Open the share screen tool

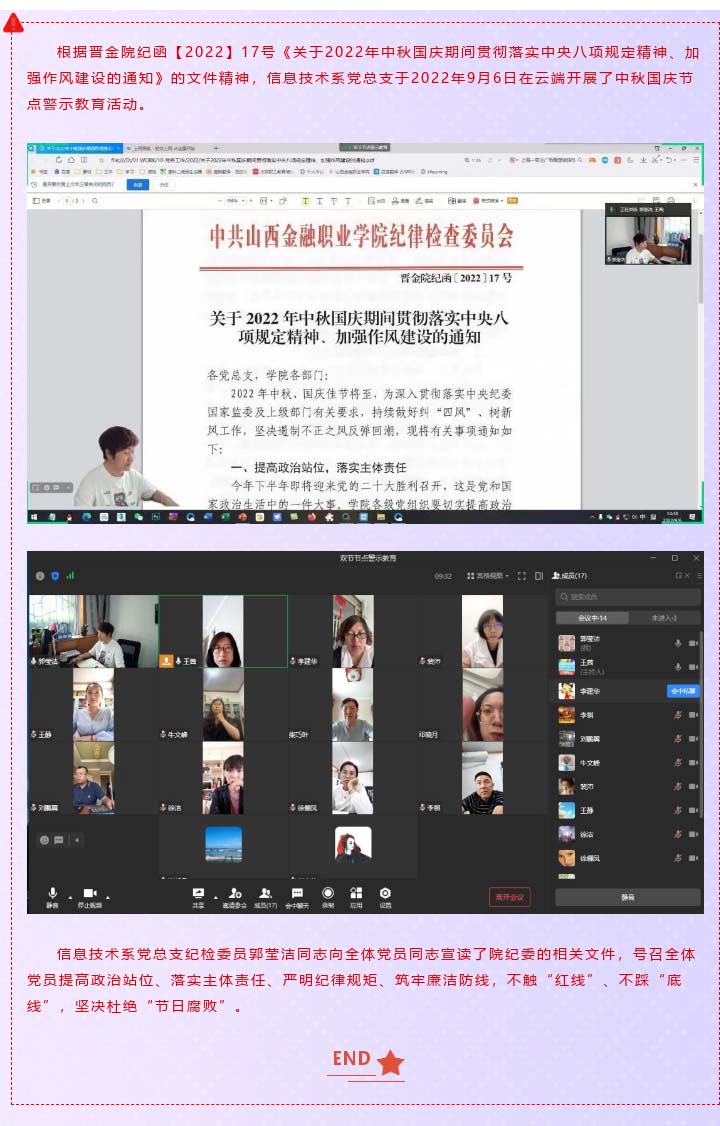point(198,893)
